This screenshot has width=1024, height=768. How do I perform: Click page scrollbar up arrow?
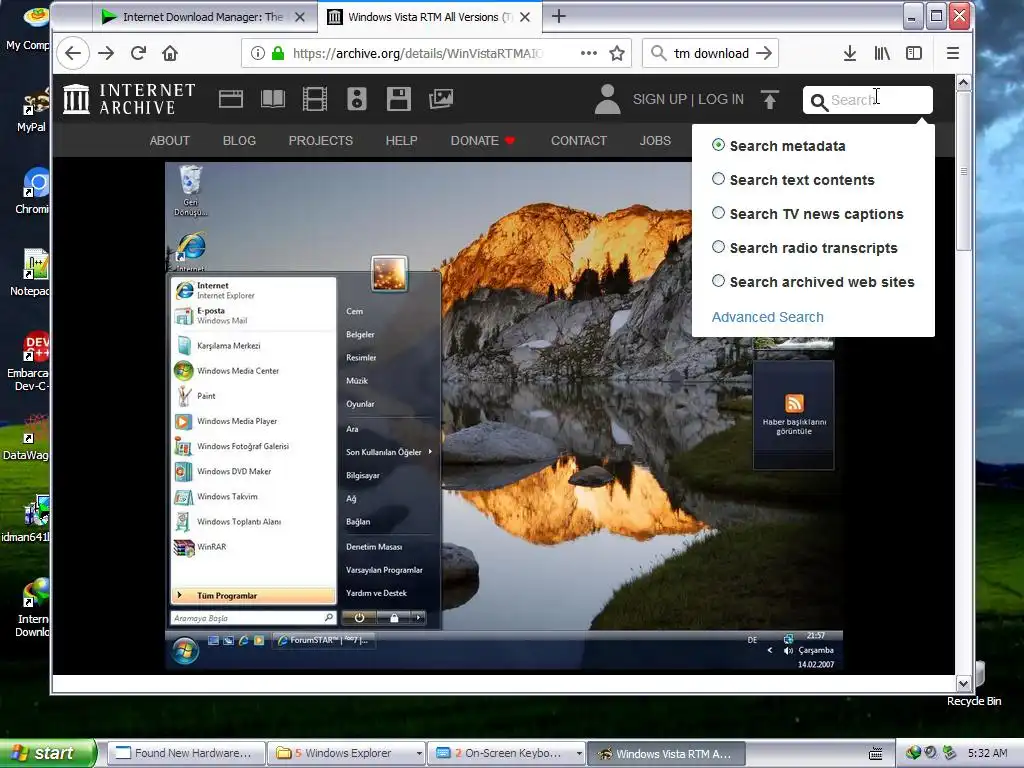(x=963, y=83)
